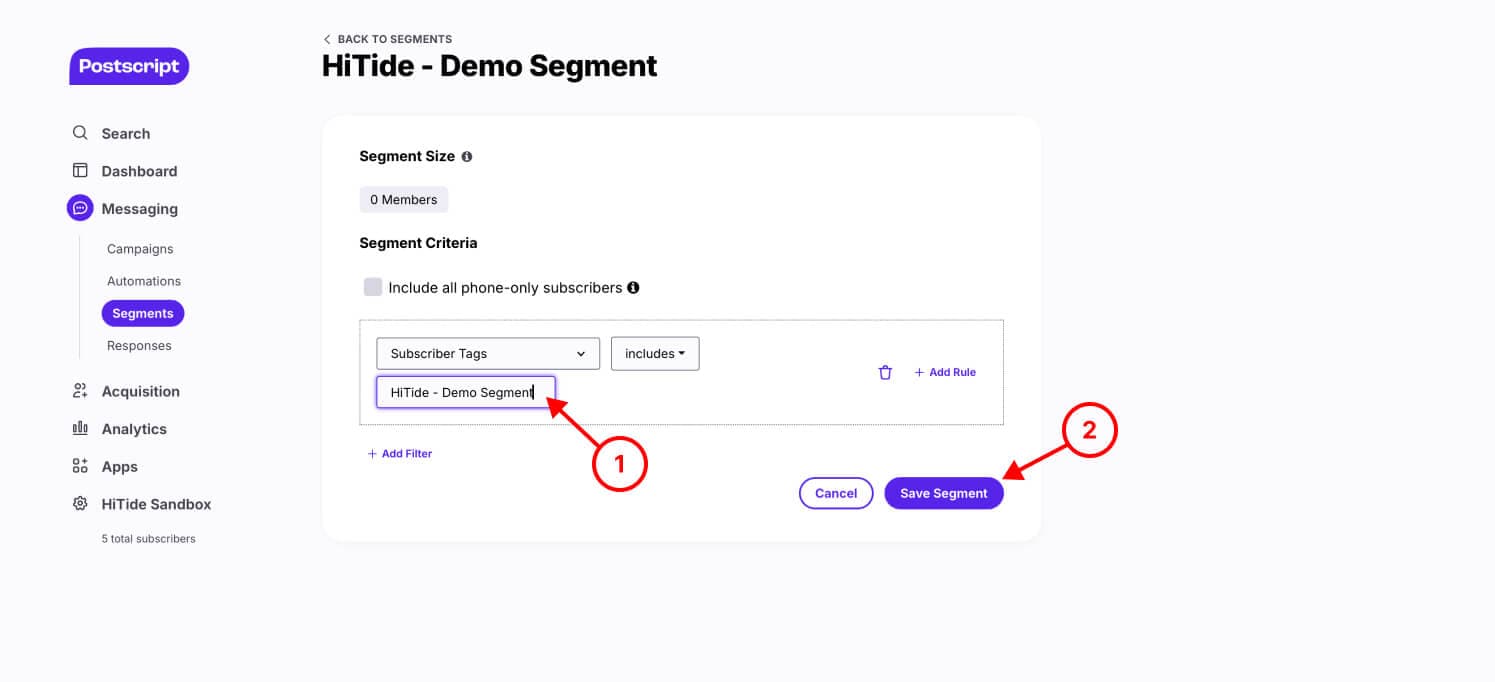Open the includes operator dropdown
The width and height of the screenshot is (1495, 682).
tap(655, 354)
